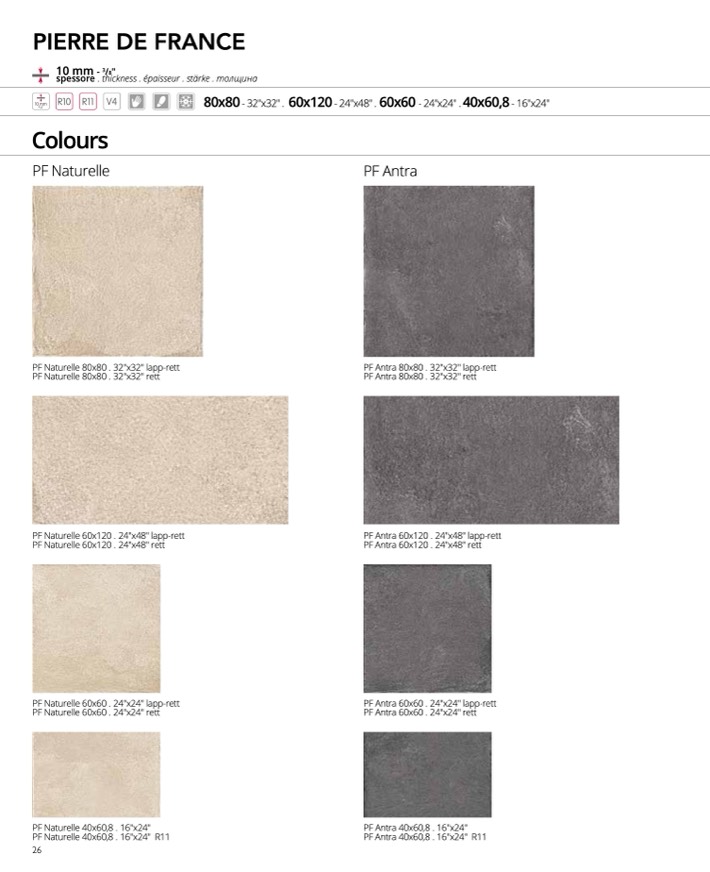Click the 80x80 size label
The width and height of the screenshot is (710, 872).
[x=221, y=102]
